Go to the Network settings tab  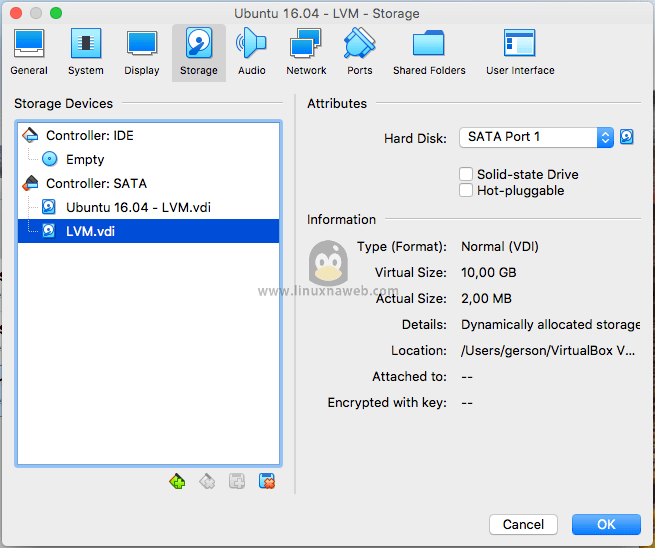point(306,53)
